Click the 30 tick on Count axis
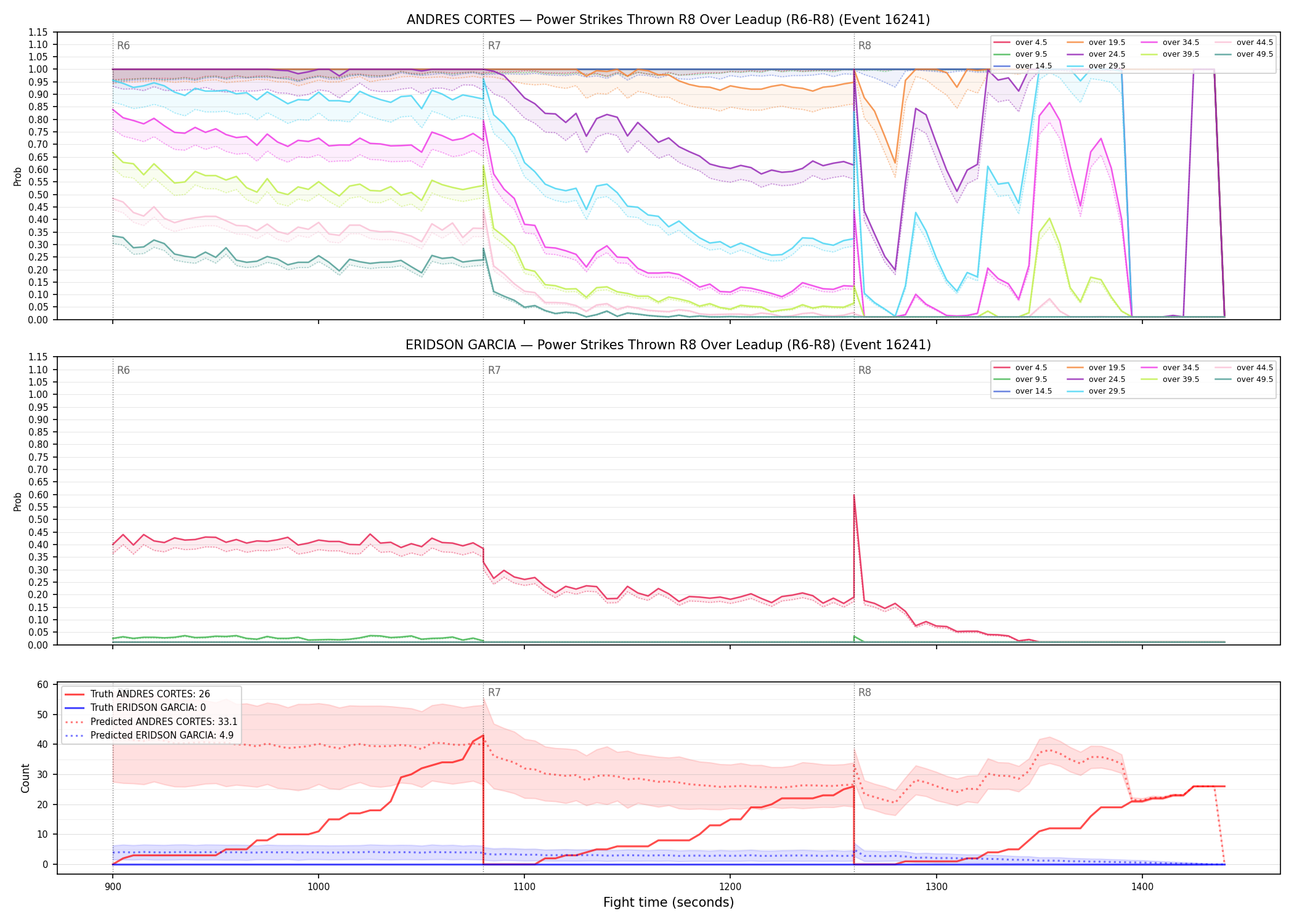Viewport: 1294px width, 924px height. click(43, 775)
